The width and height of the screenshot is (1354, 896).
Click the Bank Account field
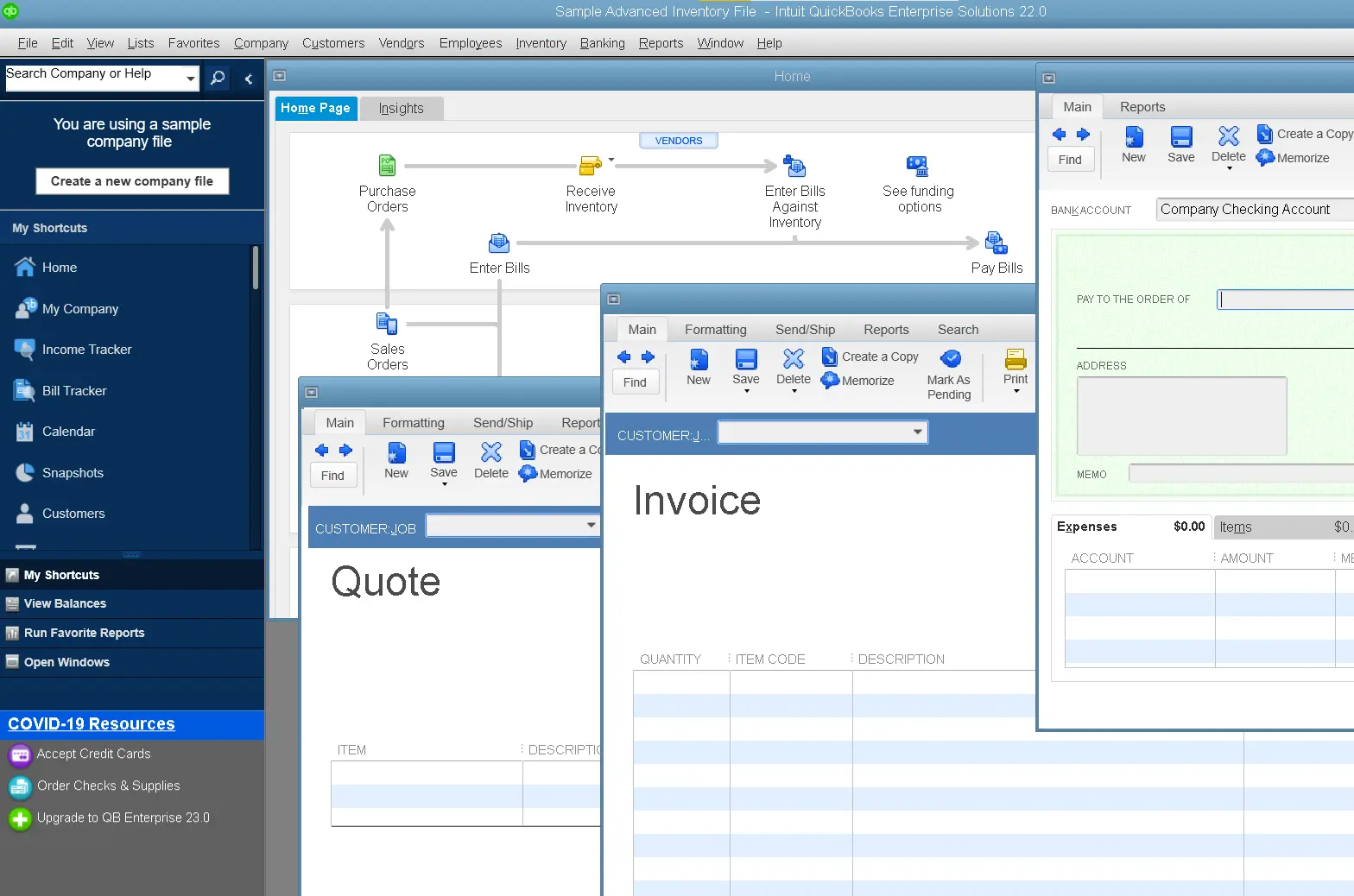[x=1255, y=209]
